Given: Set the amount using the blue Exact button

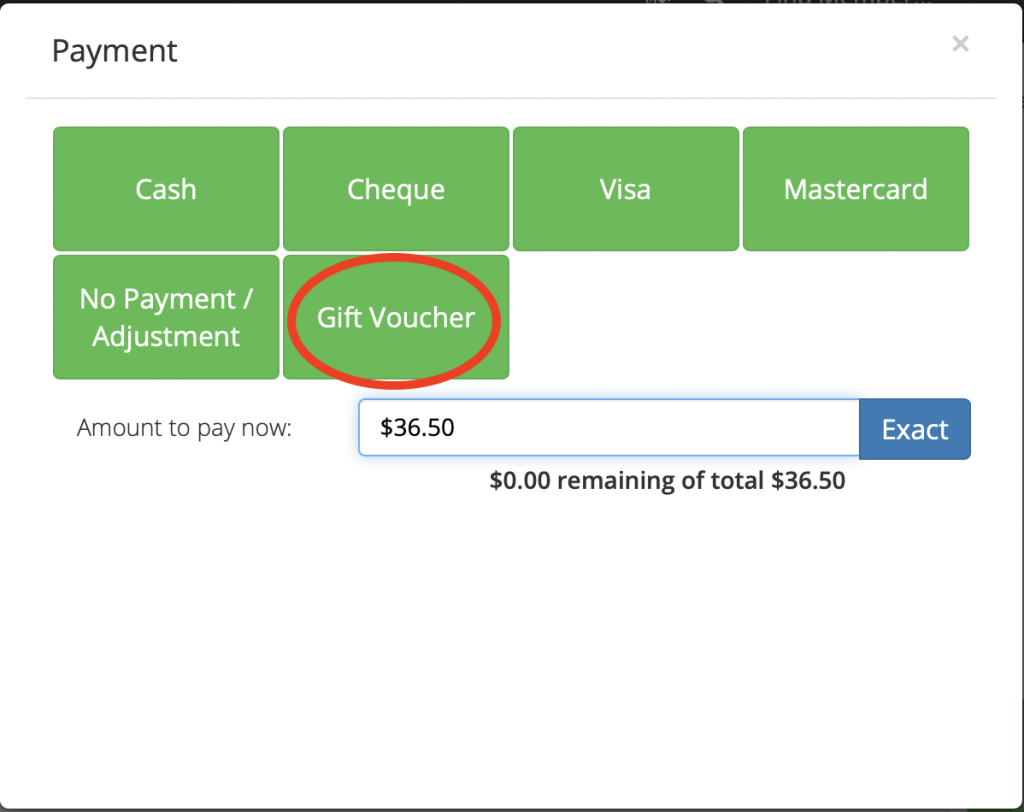Looking at the screenshot, I should [914, 429].
